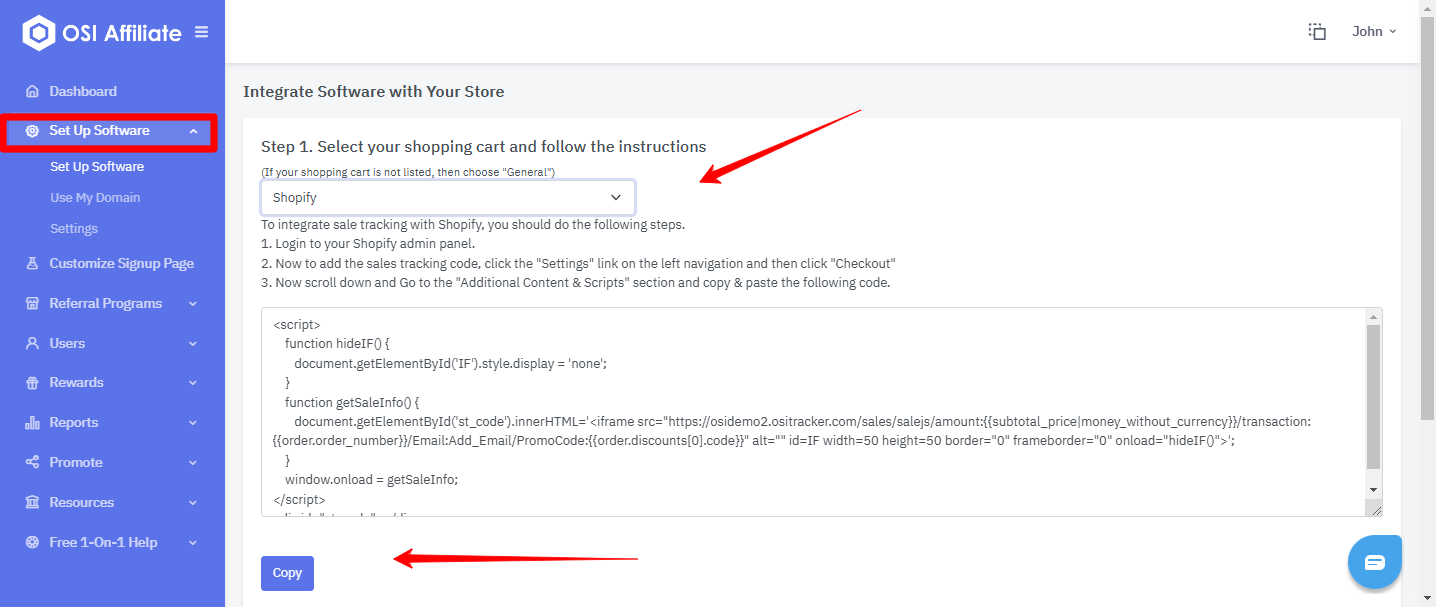Open the Rewards menu label
Screen dimensions: 1436x607
76,383
